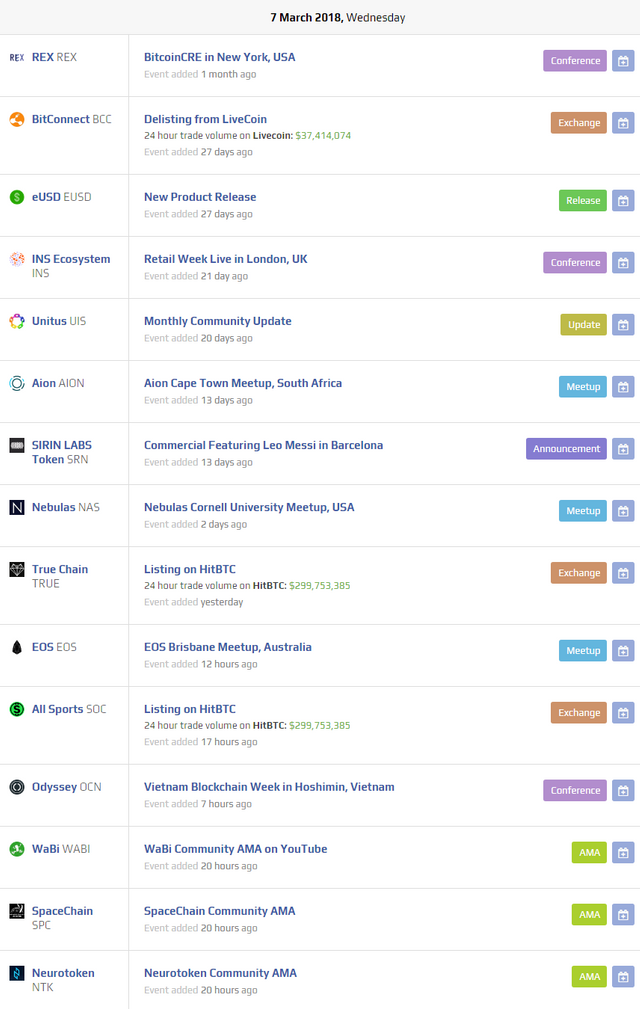Click the Odyssey circular logo
Screen dimensions: 640x1009
click(17, 787)
